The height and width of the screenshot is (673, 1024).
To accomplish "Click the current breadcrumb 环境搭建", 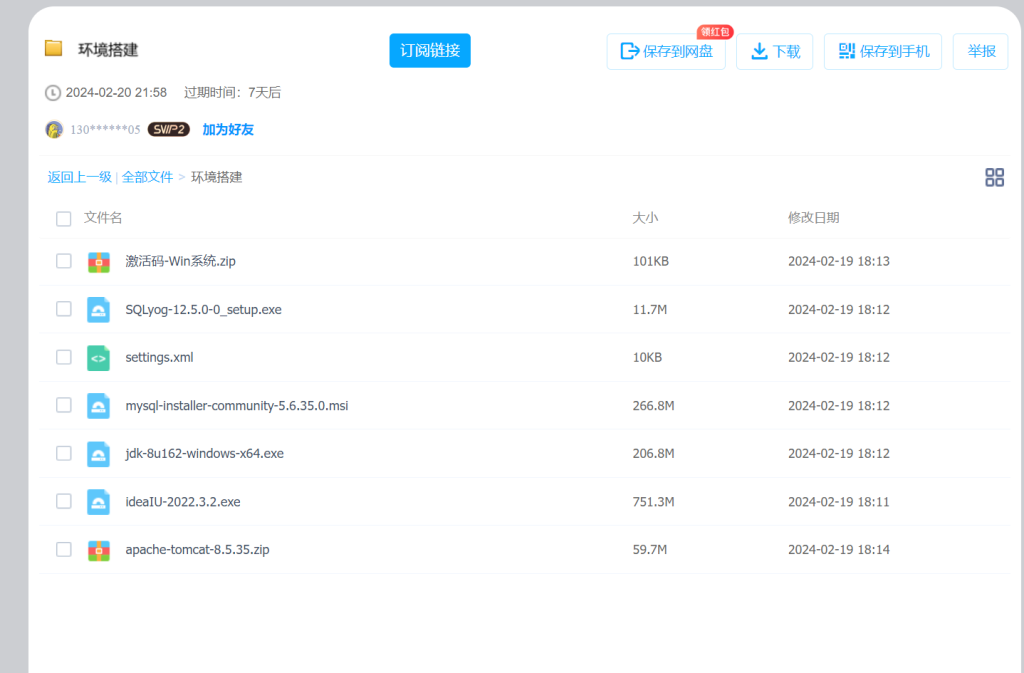I will pyautogui.click(x=216, y=177).
